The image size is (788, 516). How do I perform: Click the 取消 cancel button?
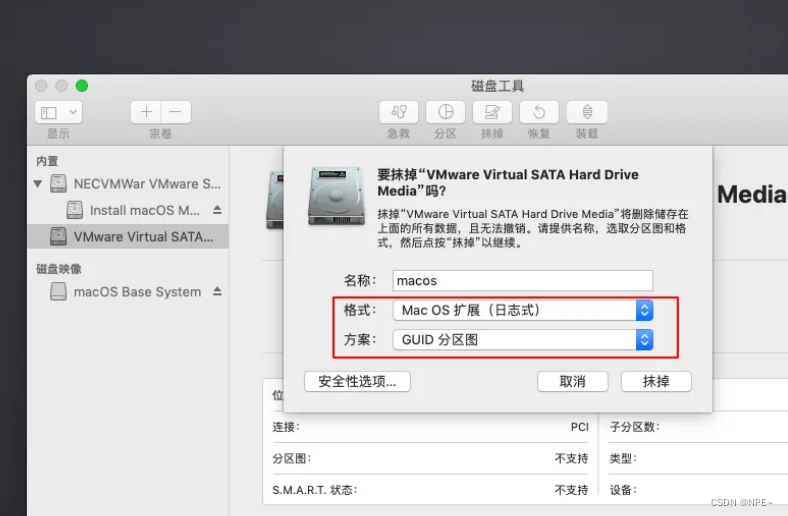[572, 381]
